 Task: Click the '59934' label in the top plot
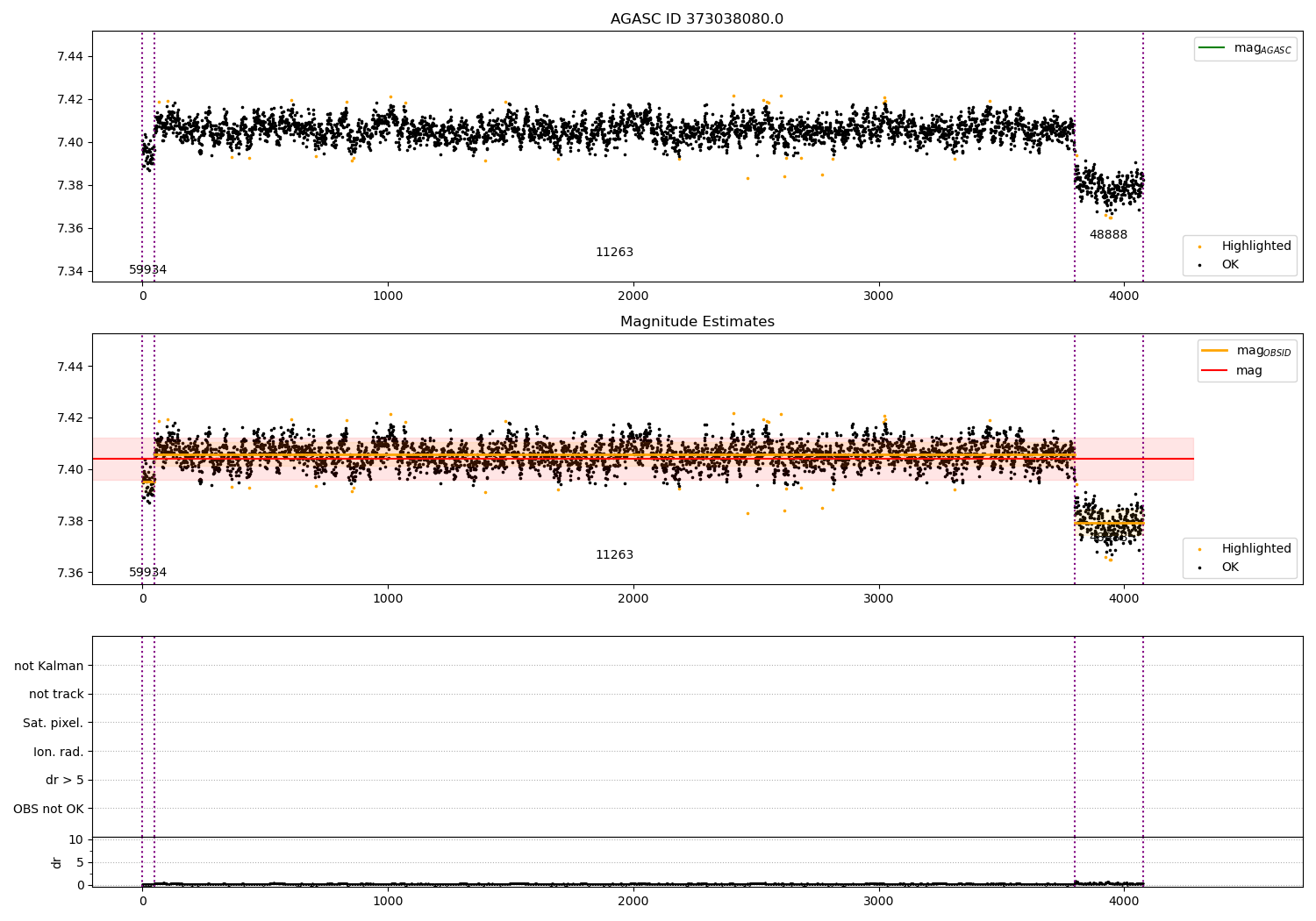coord(147,270)
